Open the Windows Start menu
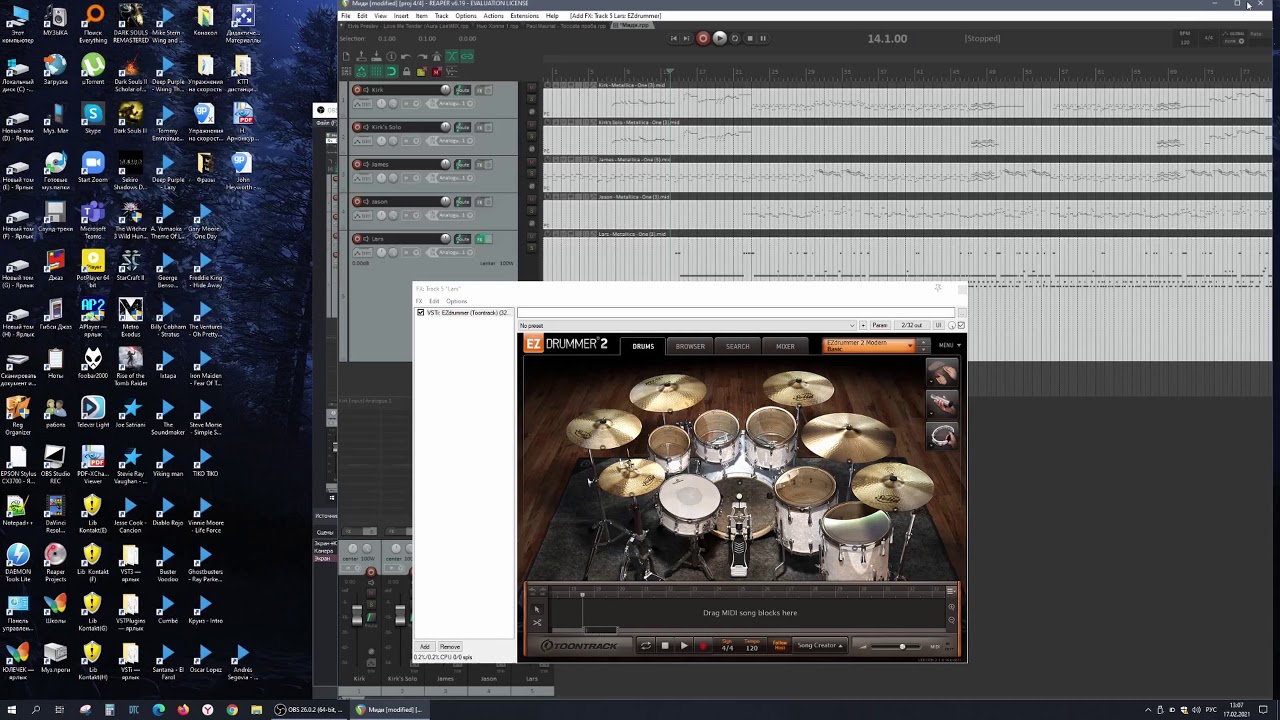The height and width of the screenshot is (720, 1280). (x=11, y=710)
